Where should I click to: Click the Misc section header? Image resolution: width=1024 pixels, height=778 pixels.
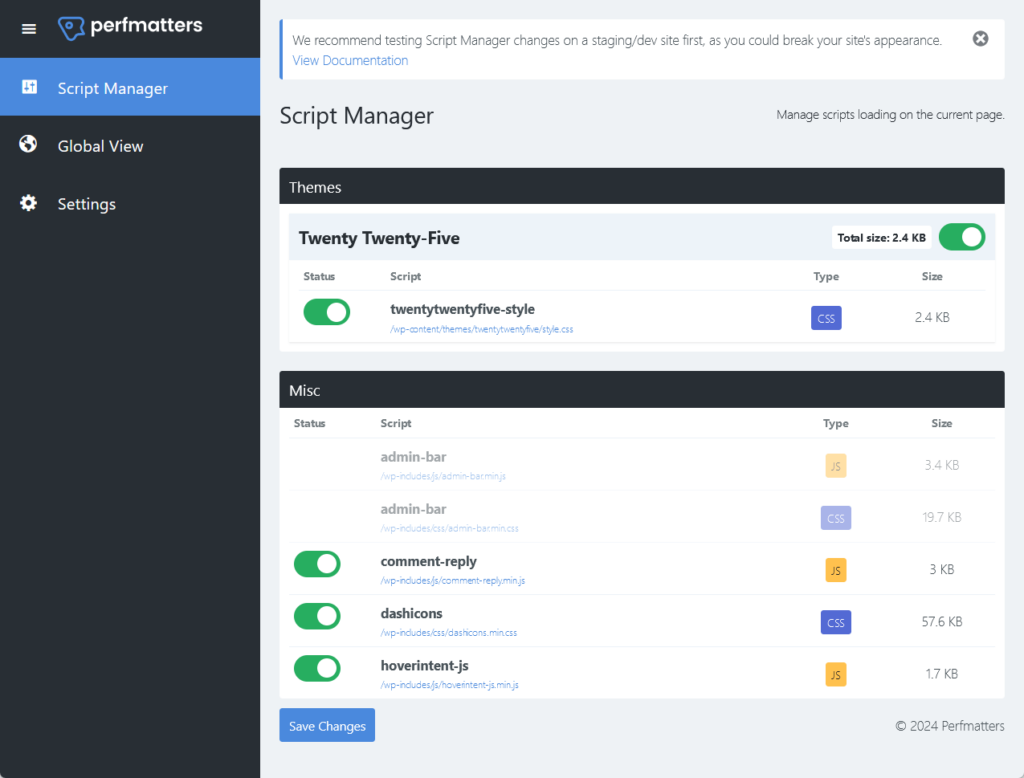click(642, 390)
